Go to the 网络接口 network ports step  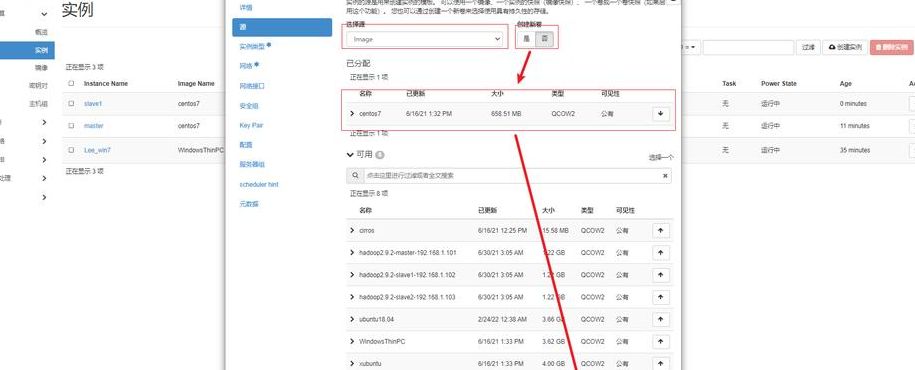(252, 86)
